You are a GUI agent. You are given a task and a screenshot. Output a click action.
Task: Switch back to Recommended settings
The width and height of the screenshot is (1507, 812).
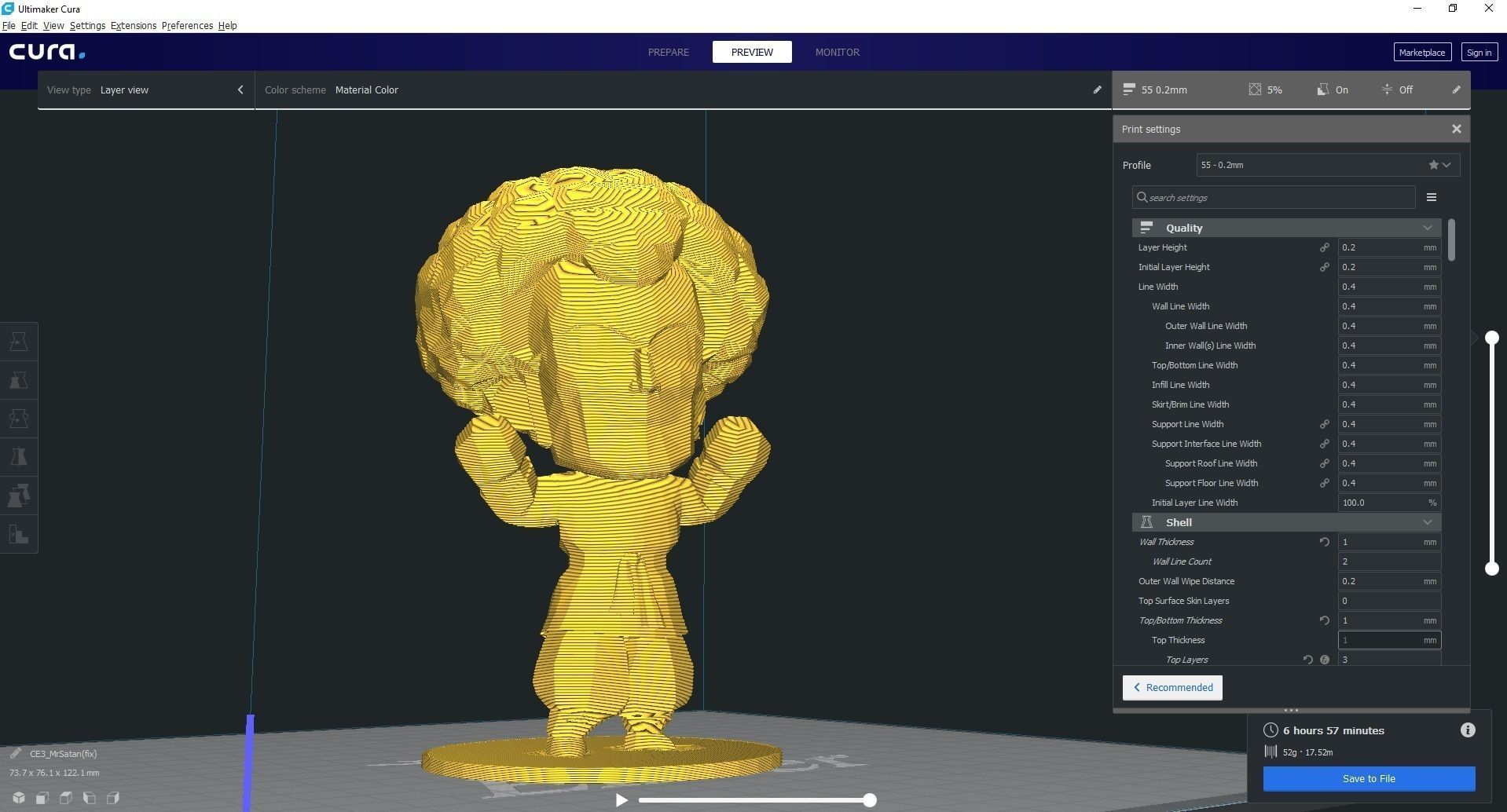[1172, 687]
